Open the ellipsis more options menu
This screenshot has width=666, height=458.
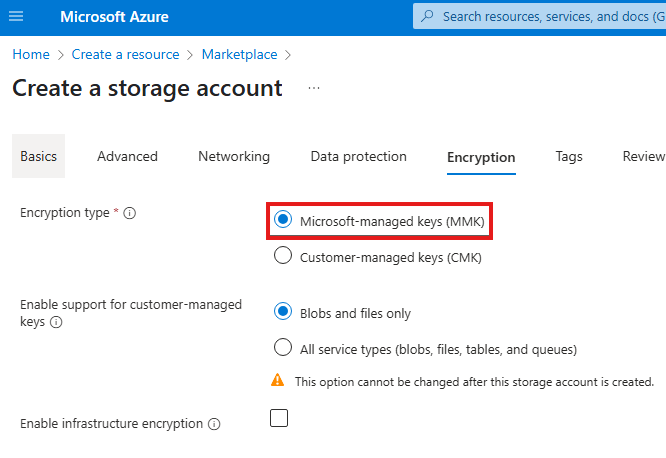point(314,88)
